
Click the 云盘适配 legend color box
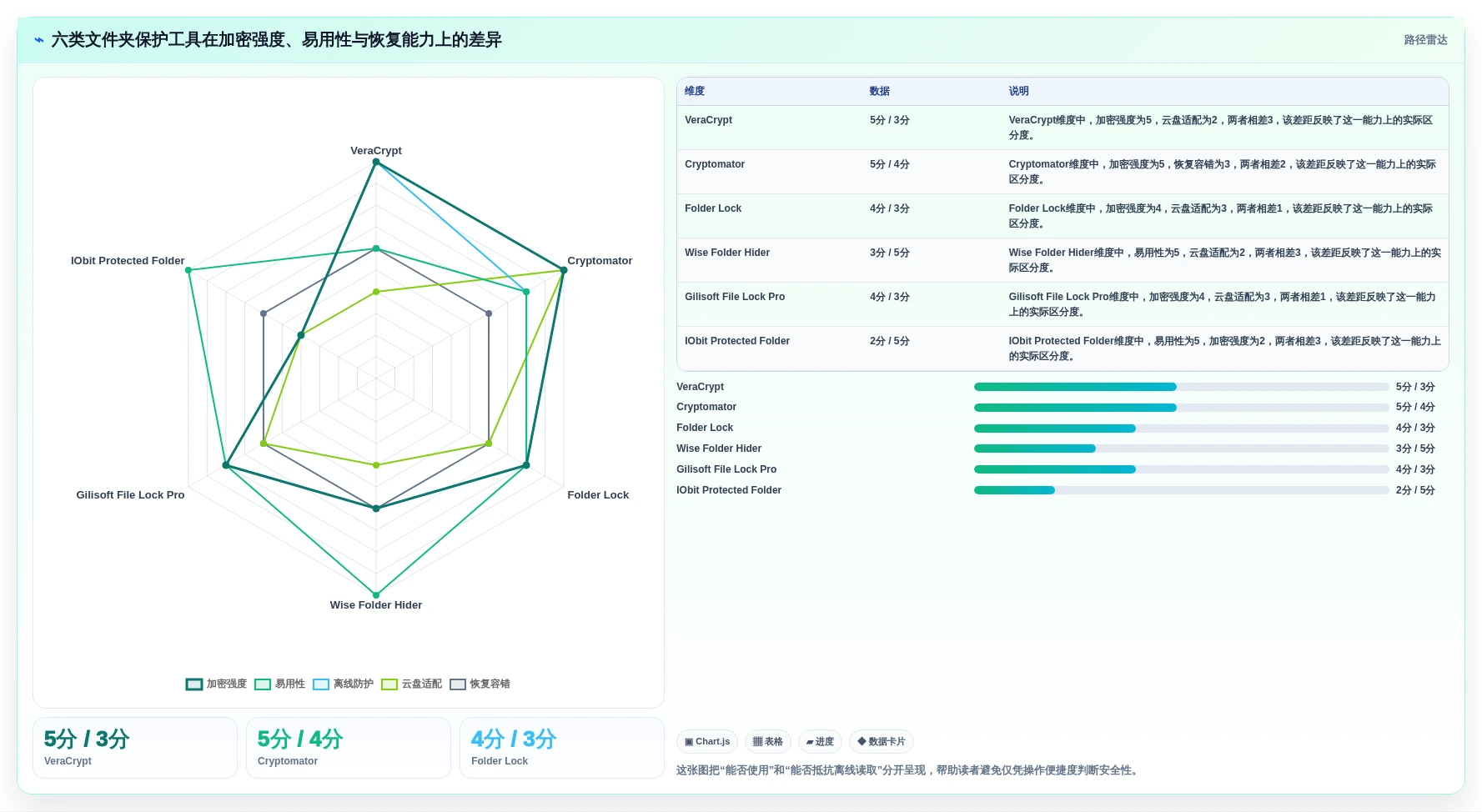(x=389, y=684)
